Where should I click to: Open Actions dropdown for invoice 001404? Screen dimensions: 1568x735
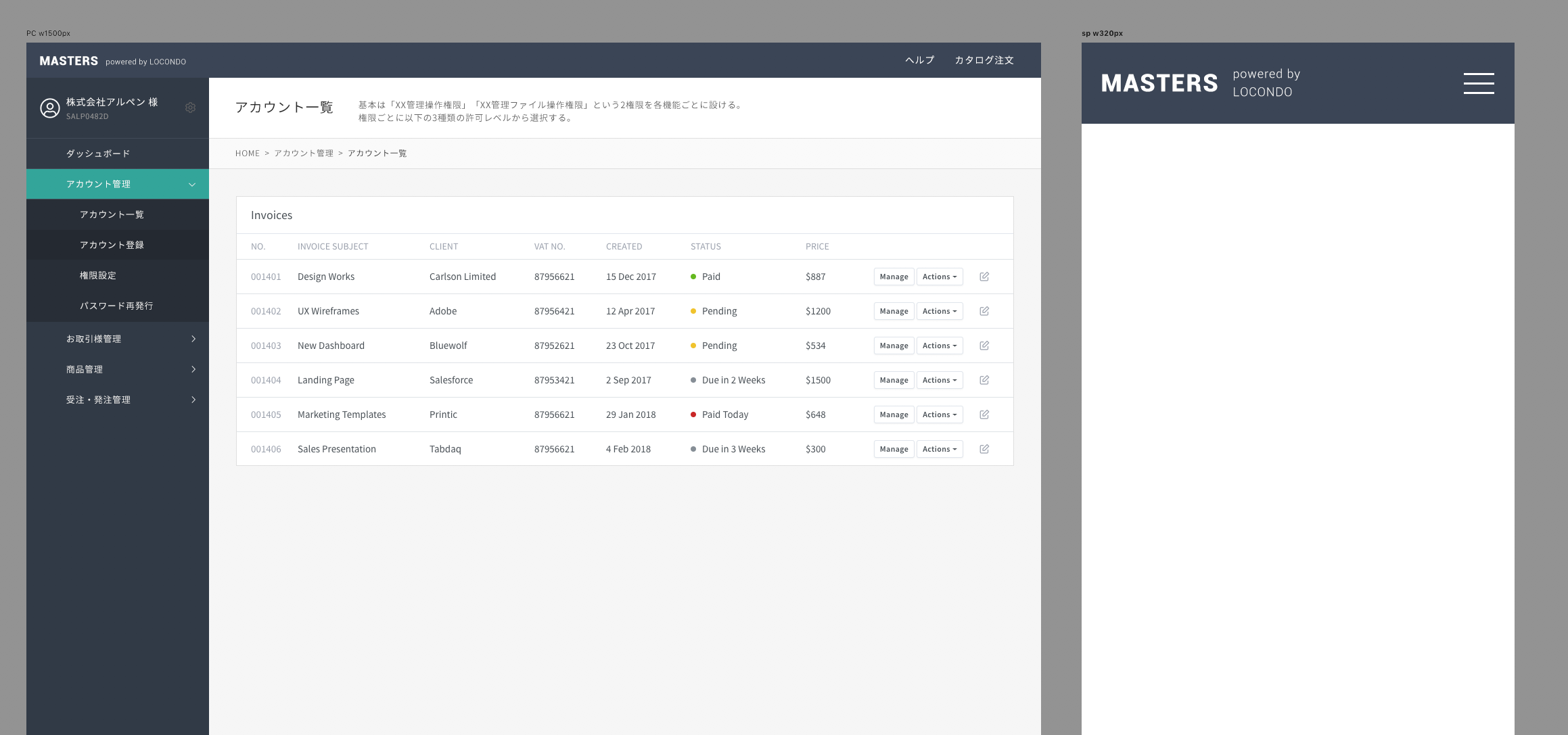940,380
